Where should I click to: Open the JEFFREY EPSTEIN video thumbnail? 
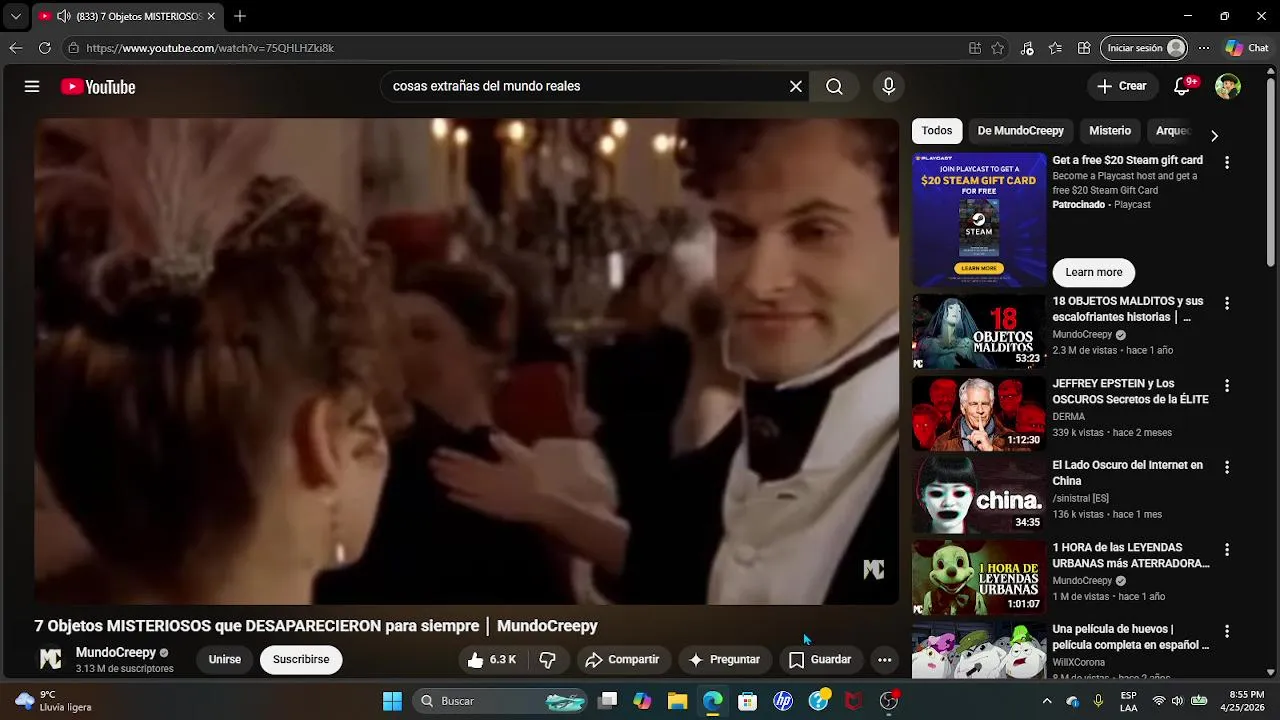click(x=979, y=413)
